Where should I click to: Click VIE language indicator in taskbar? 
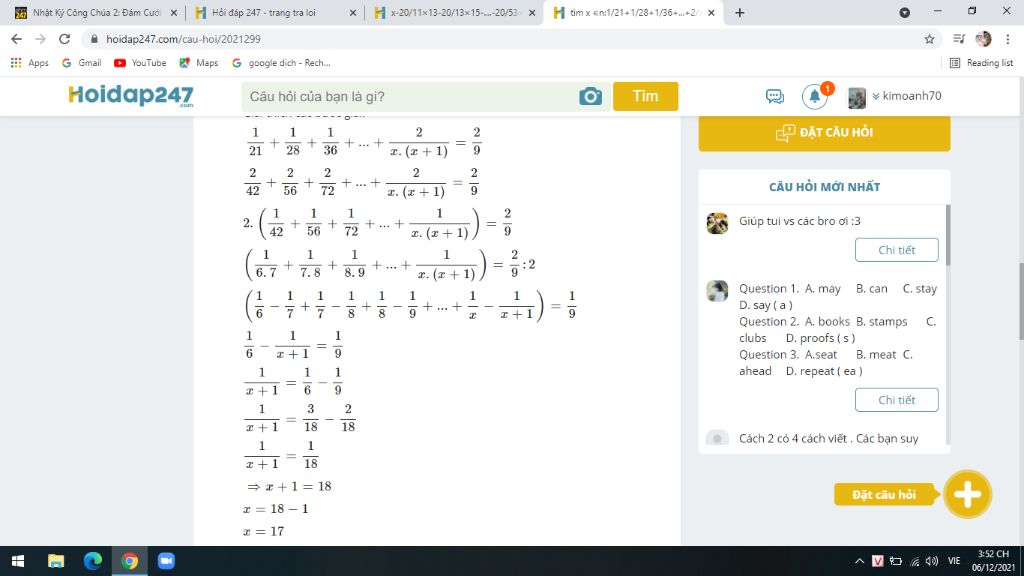coord(954,561)
